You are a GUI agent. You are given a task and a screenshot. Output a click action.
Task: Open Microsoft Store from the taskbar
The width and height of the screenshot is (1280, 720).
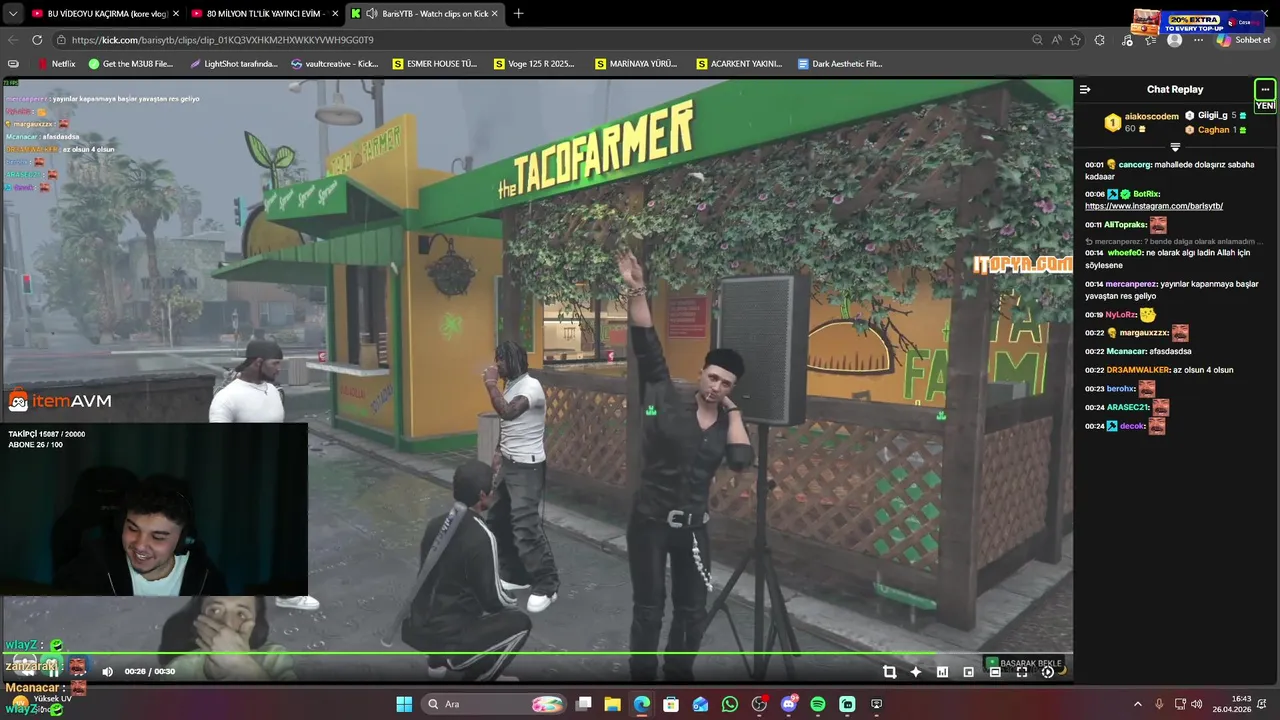pyautogui.click(x=671, y=704)
